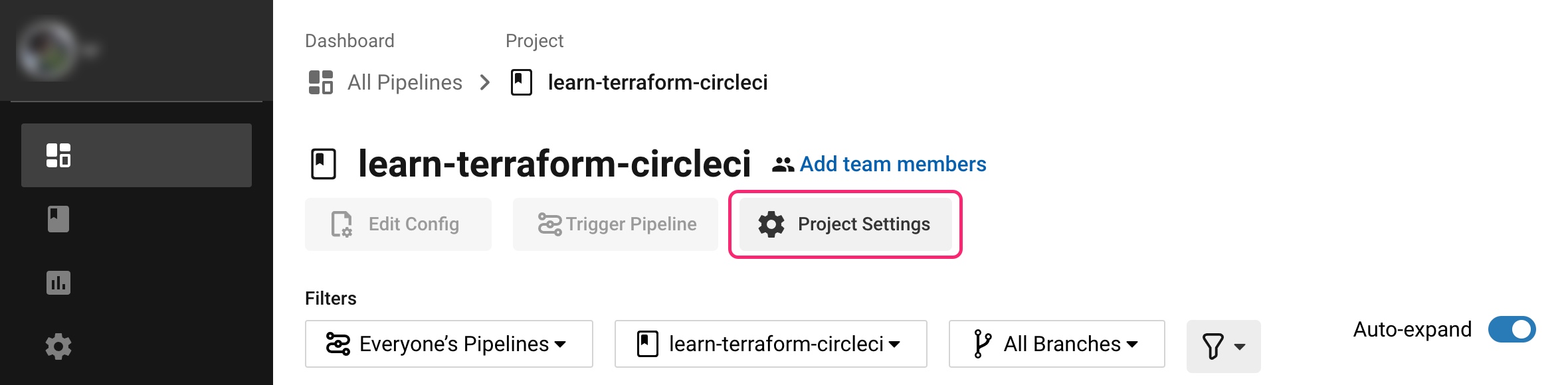Click the branch icon in All Branches filter
The height and width of the screenshot is (385, 1568).
pos(981,344)
